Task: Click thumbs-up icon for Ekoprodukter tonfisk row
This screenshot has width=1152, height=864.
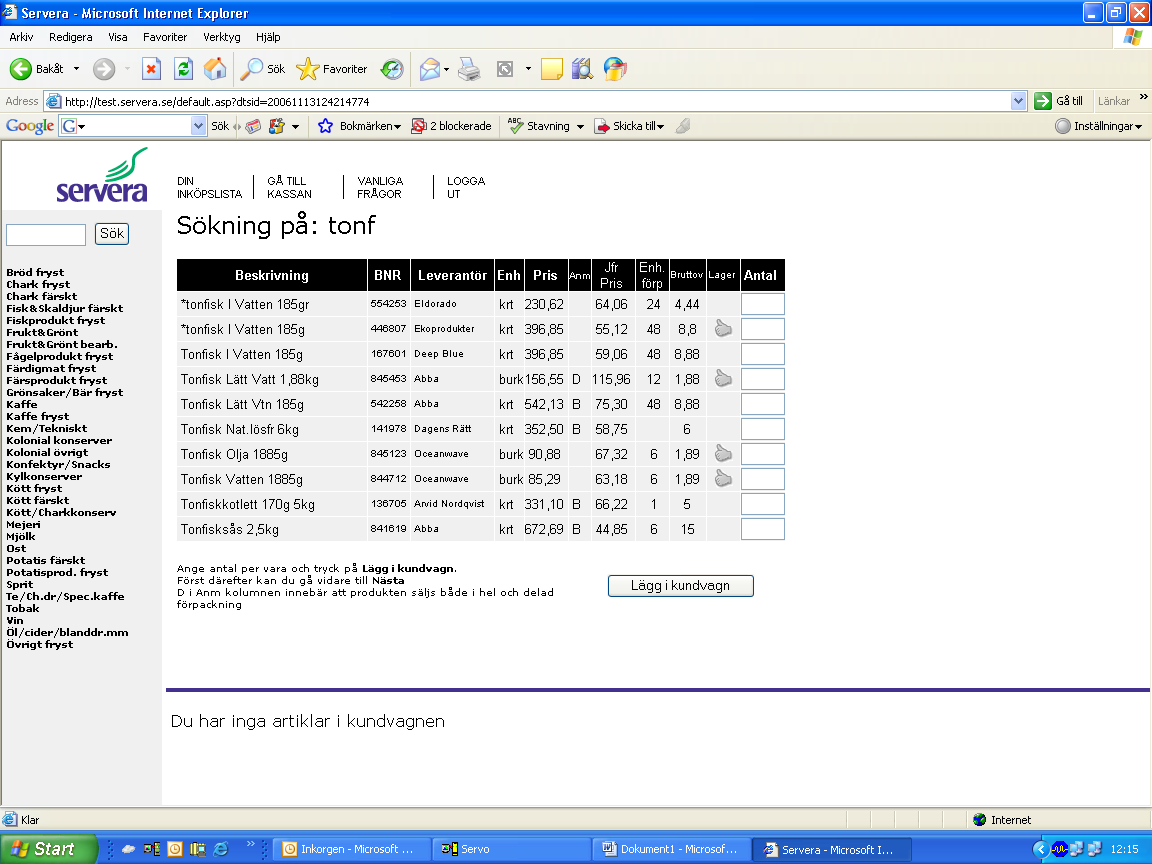Action: (723, 328)
